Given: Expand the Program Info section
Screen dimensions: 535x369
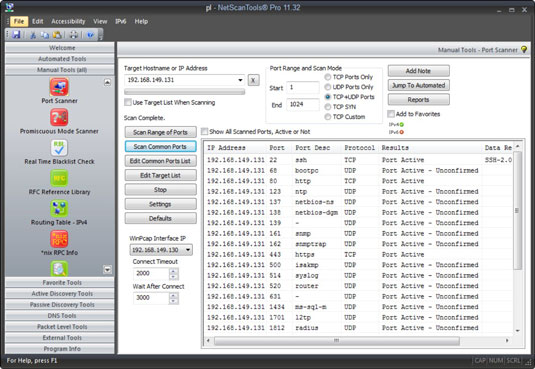Looking at the screenshot, I should point(60,349).
